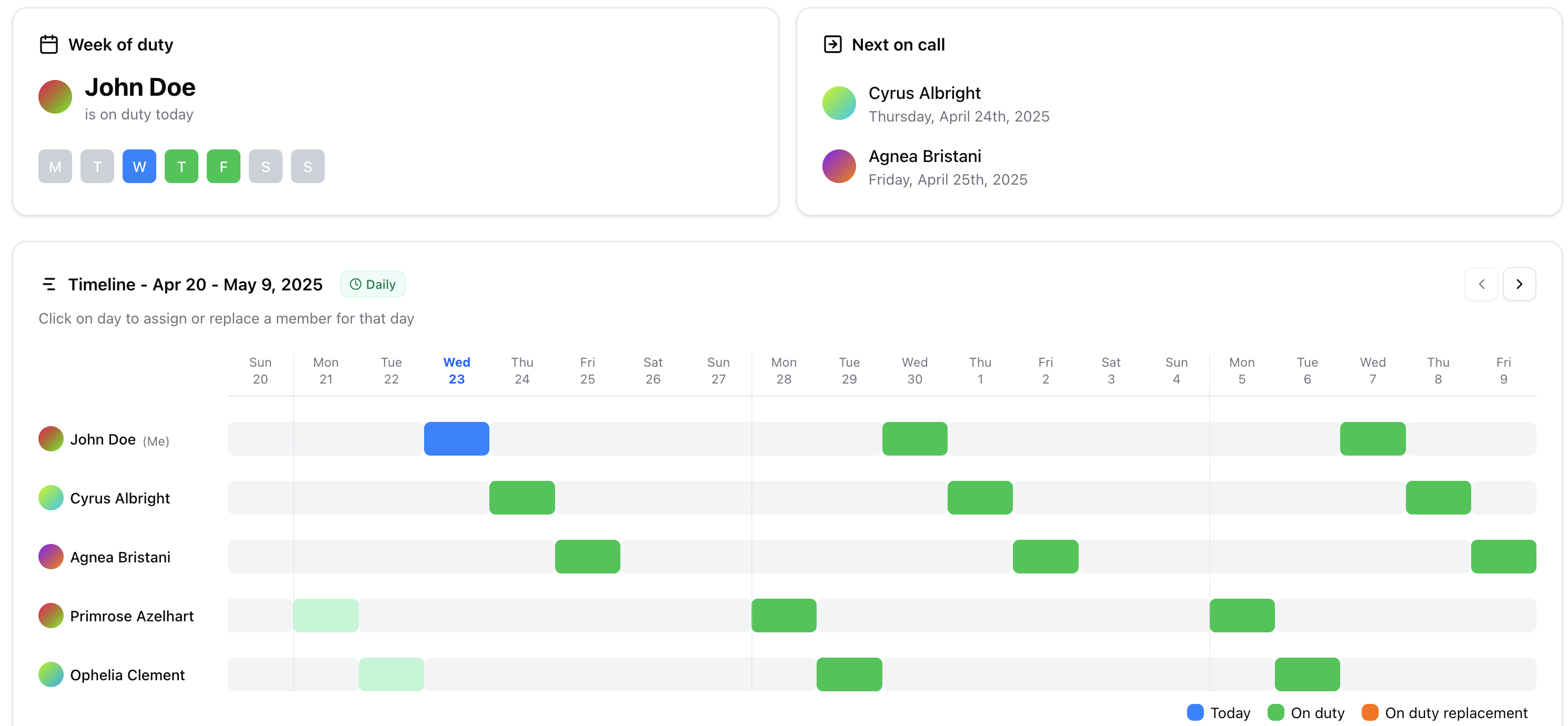
Task: Open Agnea Bristani's duty block on Fri 25
Action: 587,557
